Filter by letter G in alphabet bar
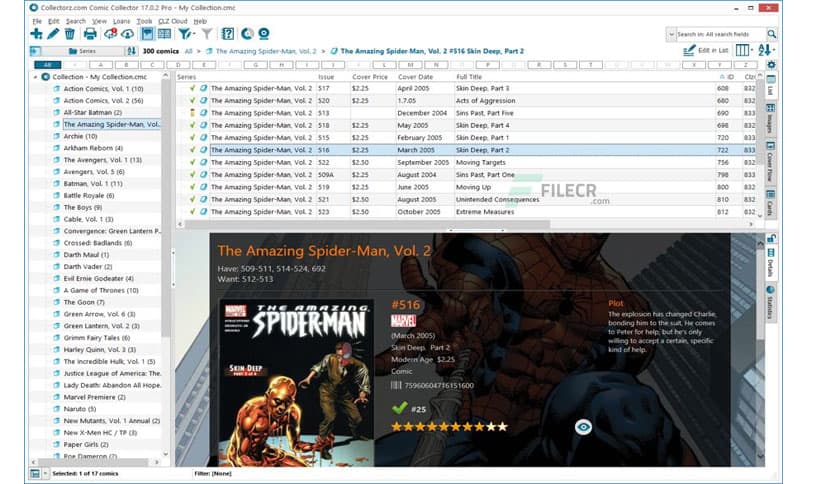Image resolution: width=836 pixels, height=484 pixels. point(256,64)
